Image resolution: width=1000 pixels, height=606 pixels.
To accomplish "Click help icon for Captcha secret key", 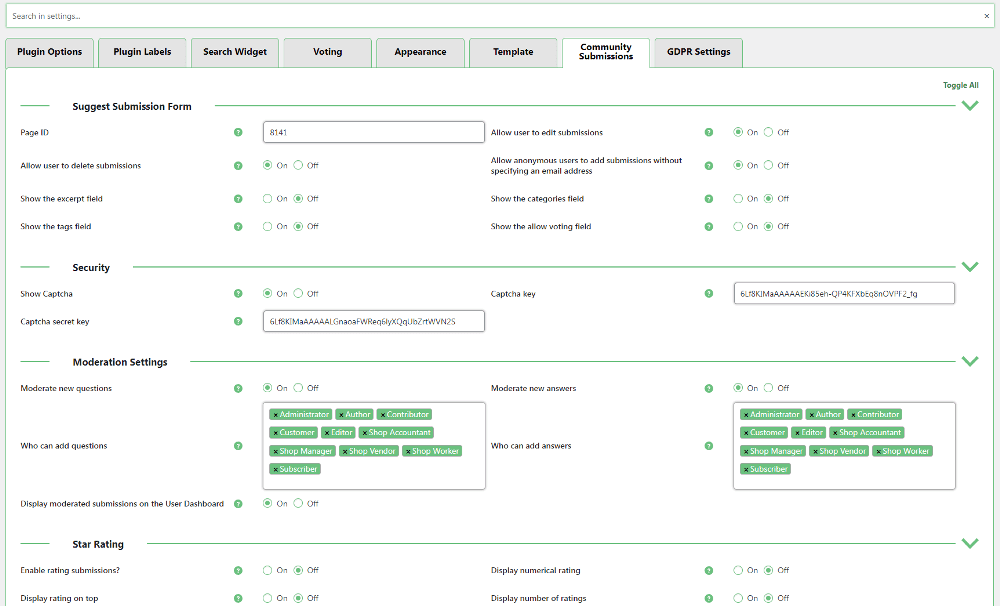I will point(238,322).
